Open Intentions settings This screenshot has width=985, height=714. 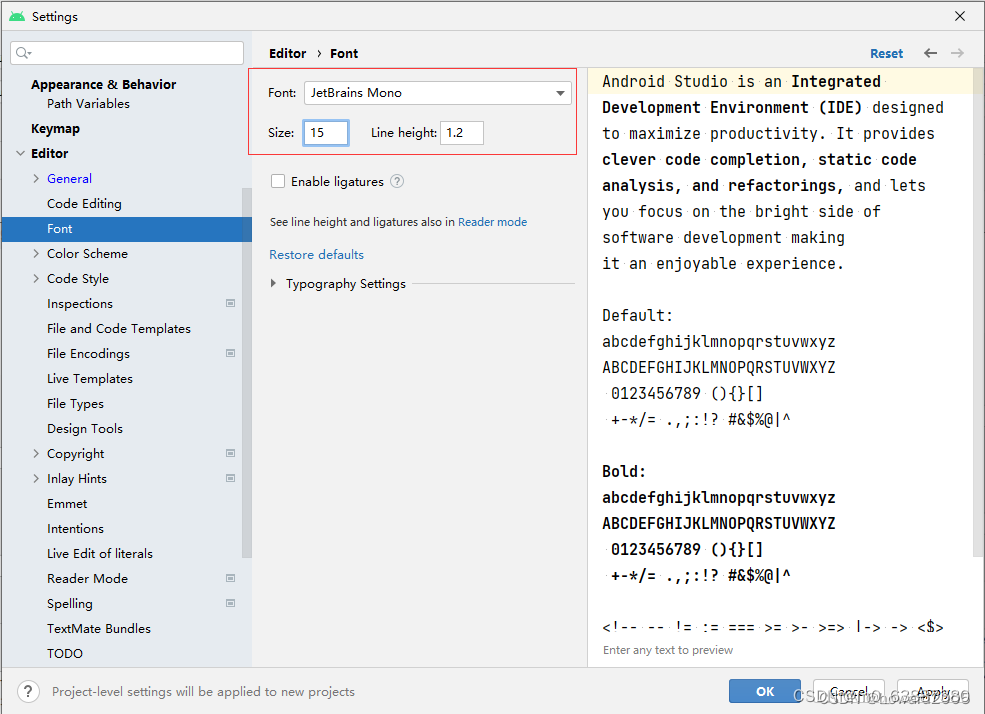pyautogui.click(x=75, y=529)
